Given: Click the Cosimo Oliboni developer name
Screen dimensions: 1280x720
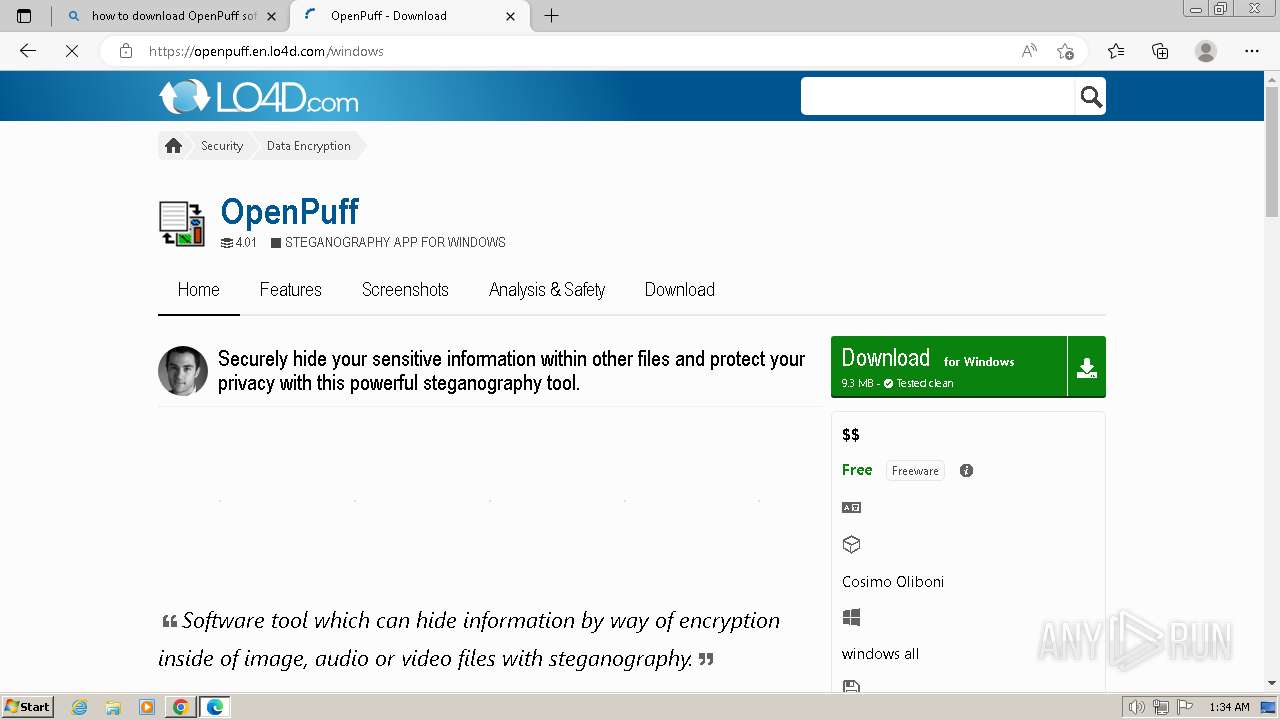Looking at the screenshot, I should (893, 582).
